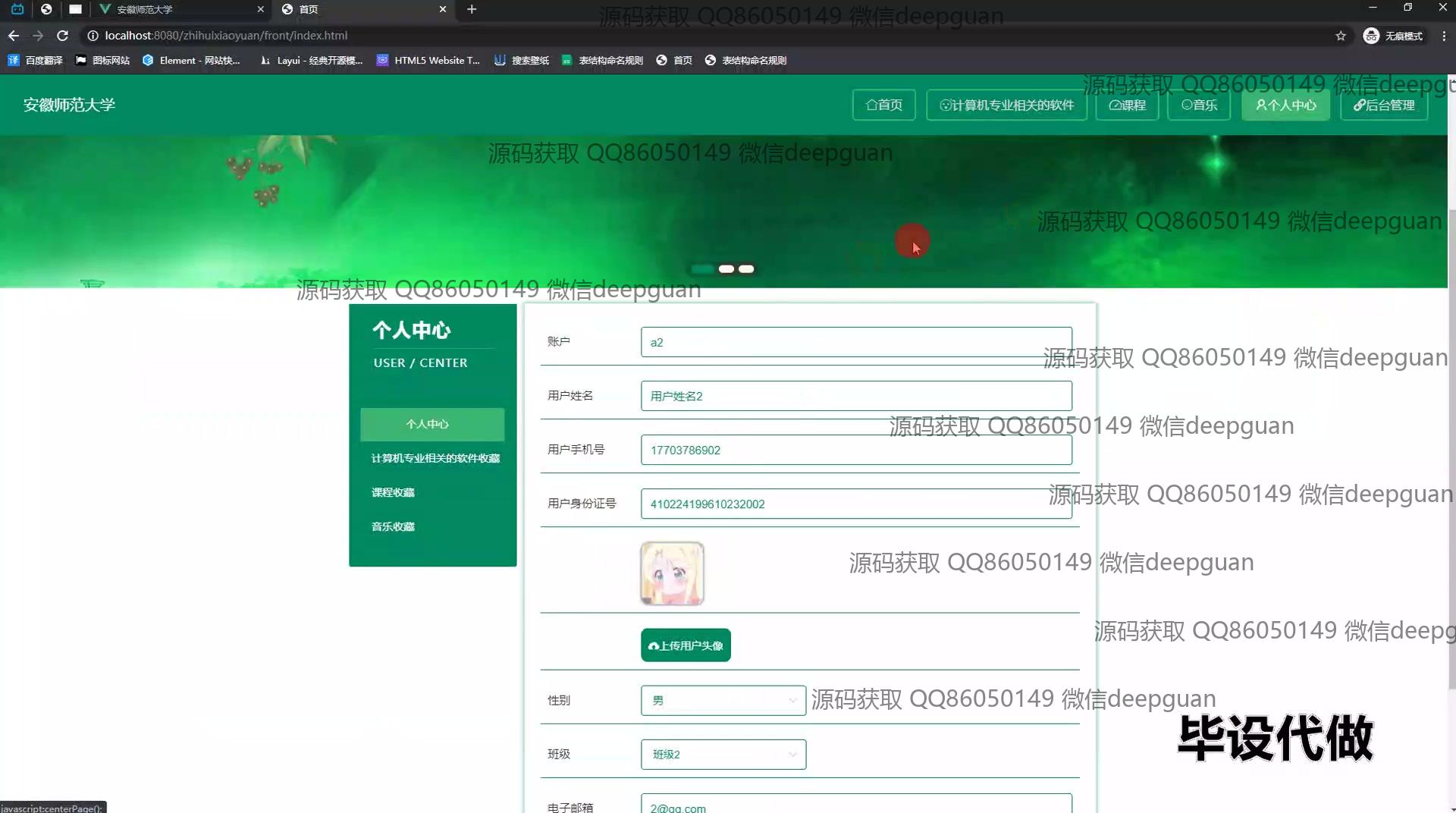Select the third carousel slide indicator
The height and width of the screenshot is (813, 1456).
[747, 269]
